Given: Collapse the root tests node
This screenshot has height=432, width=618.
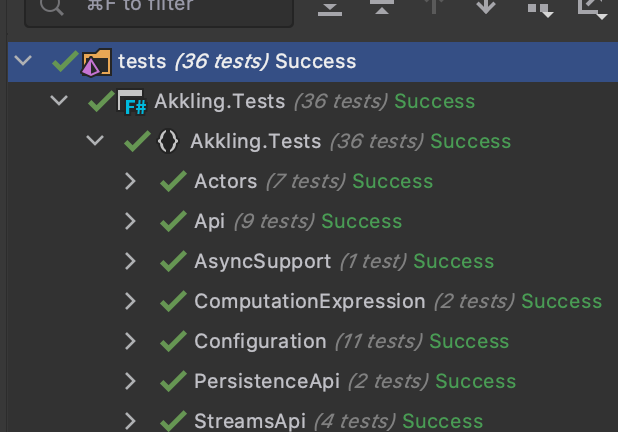Looking at the screenshot, I should 23,61.
